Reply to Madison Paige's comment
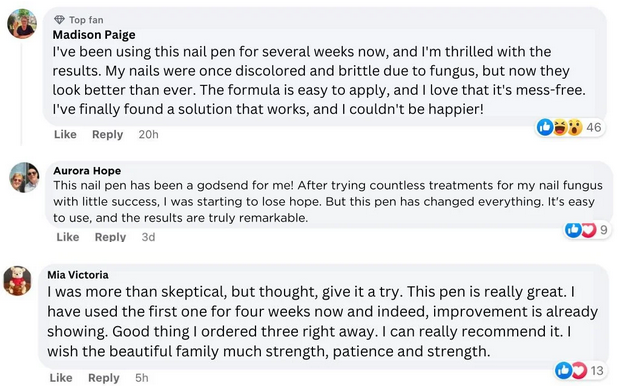 point(108,134)
